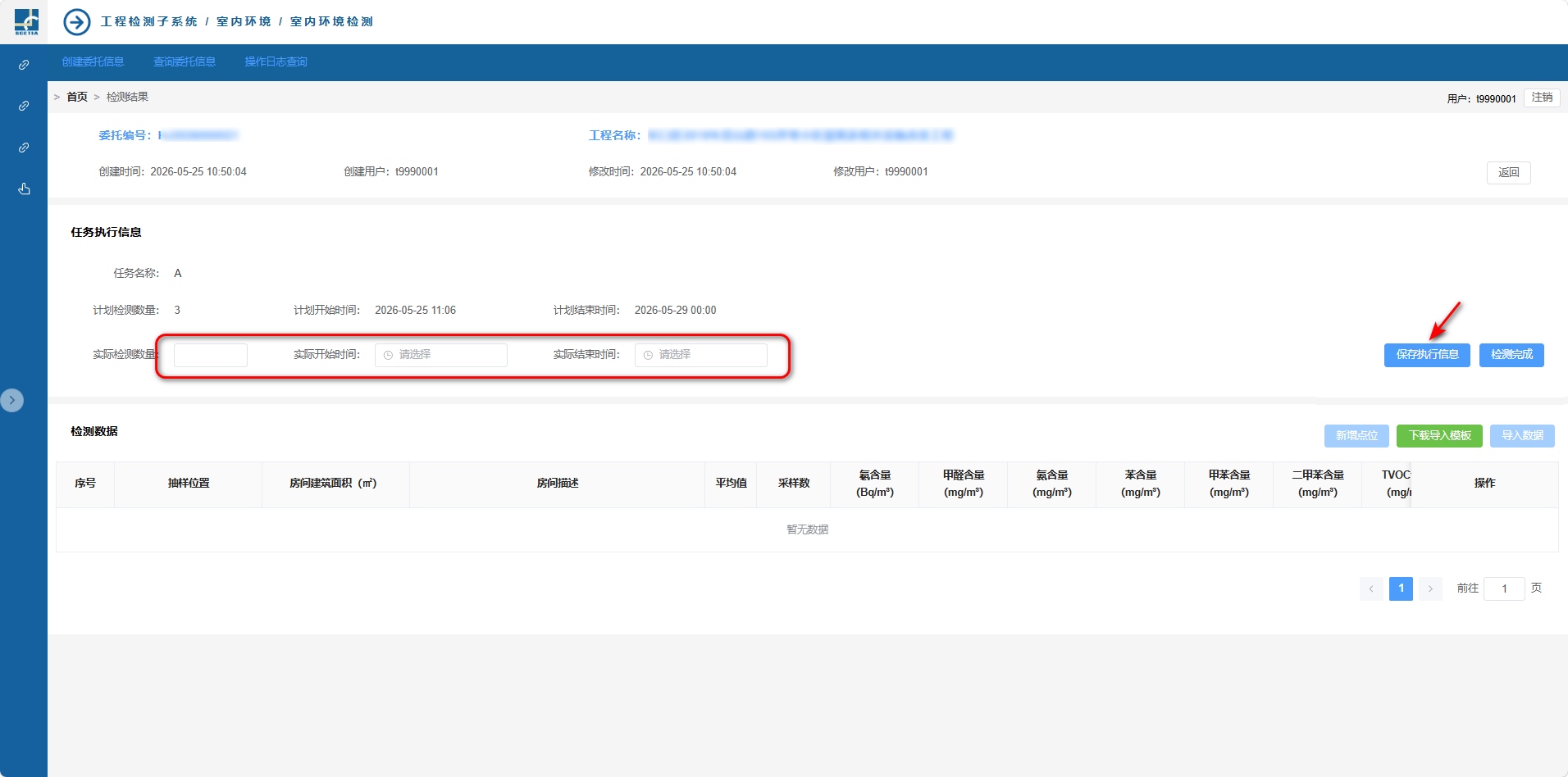The height and width of the screenshot is (777, 1568).
Task: Click the 平均值 column header
Action: (x=731, y=484)
